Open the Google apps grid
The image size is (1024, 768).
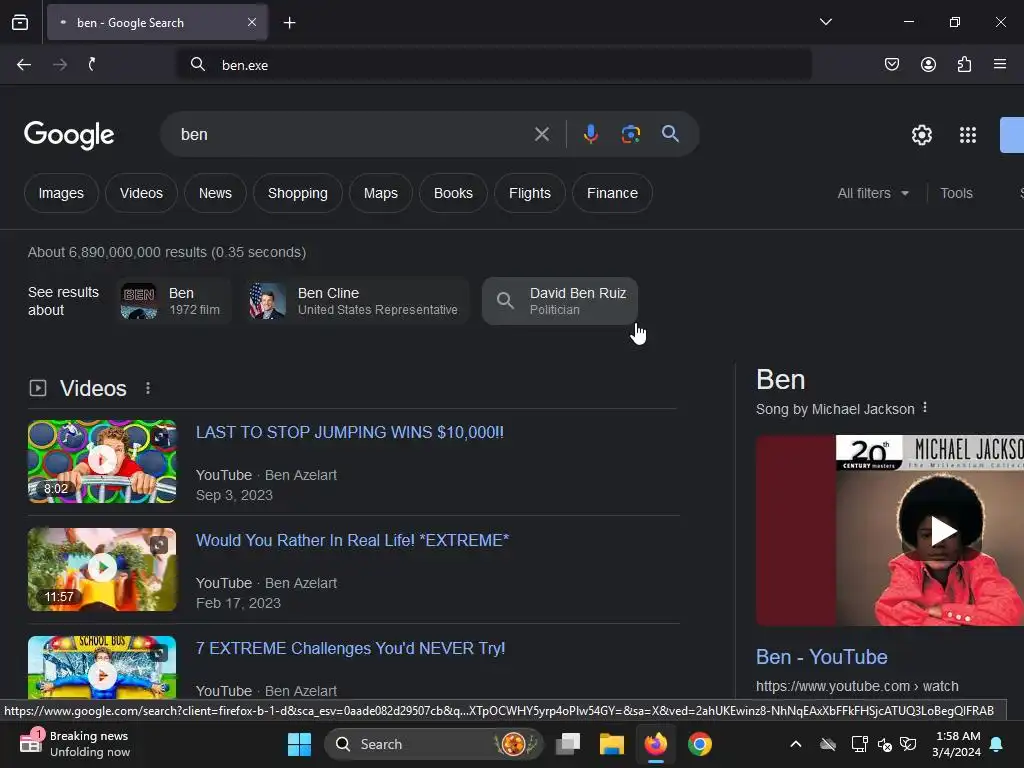(968, 135)
